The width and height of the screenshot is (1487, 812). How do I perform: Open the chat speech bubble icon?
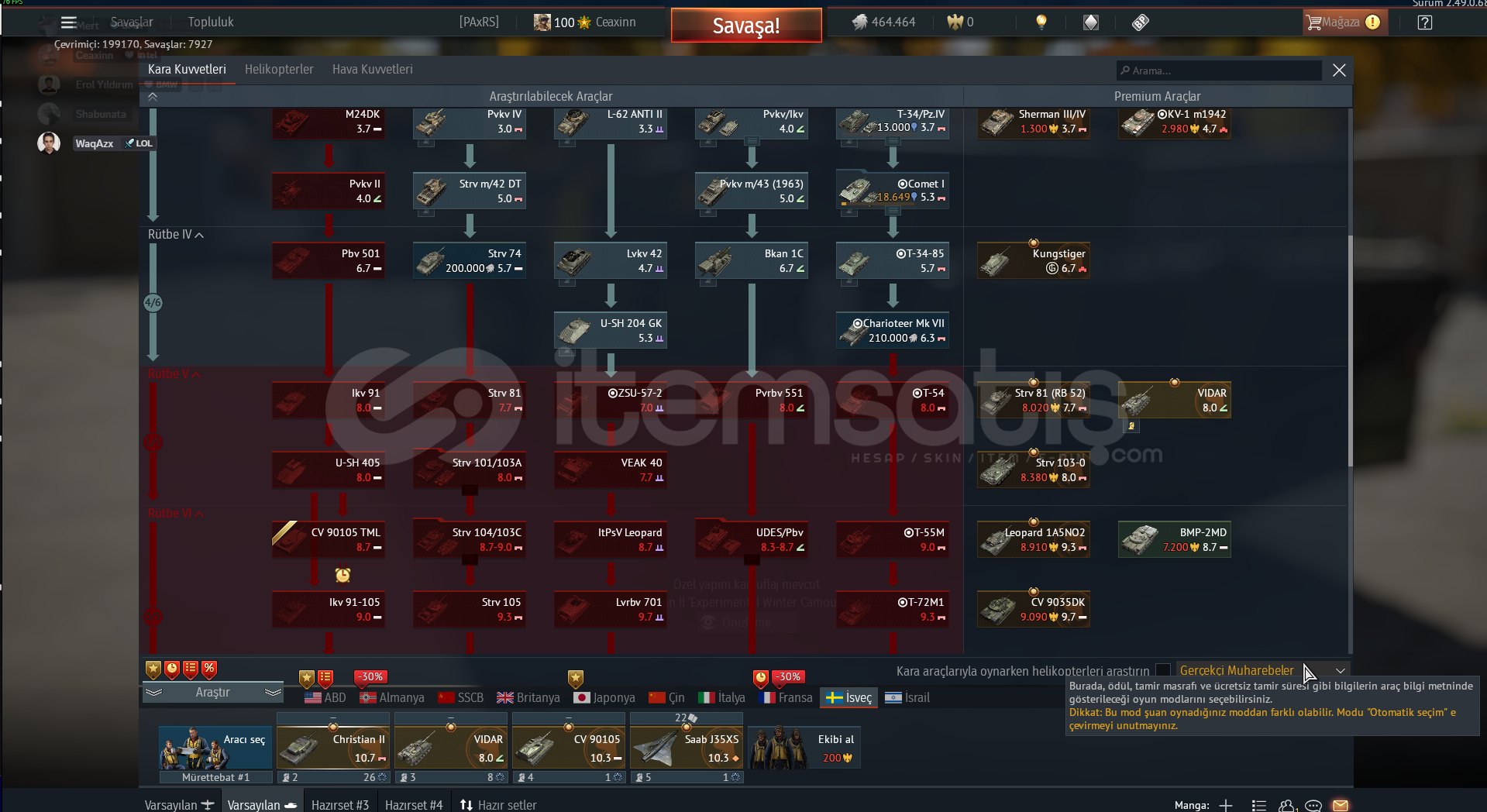tap(1313, 805)
